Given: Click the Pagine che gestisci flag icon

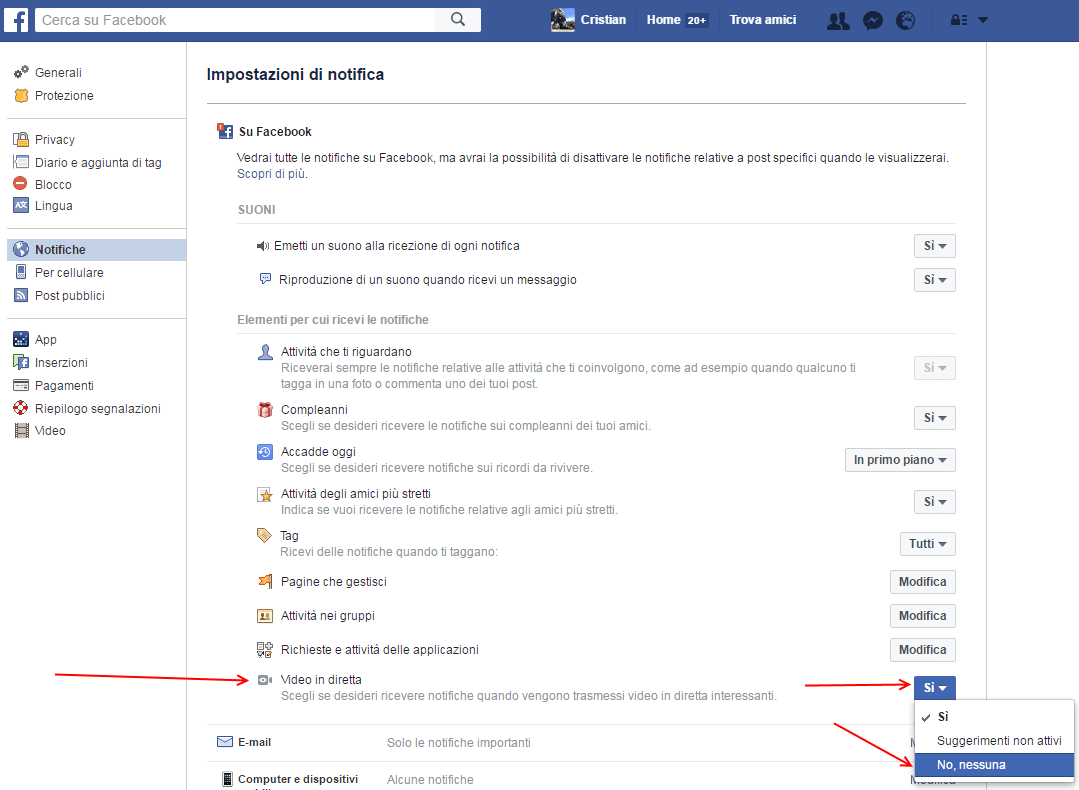Looking at the screenshot, I should [265, 581].
